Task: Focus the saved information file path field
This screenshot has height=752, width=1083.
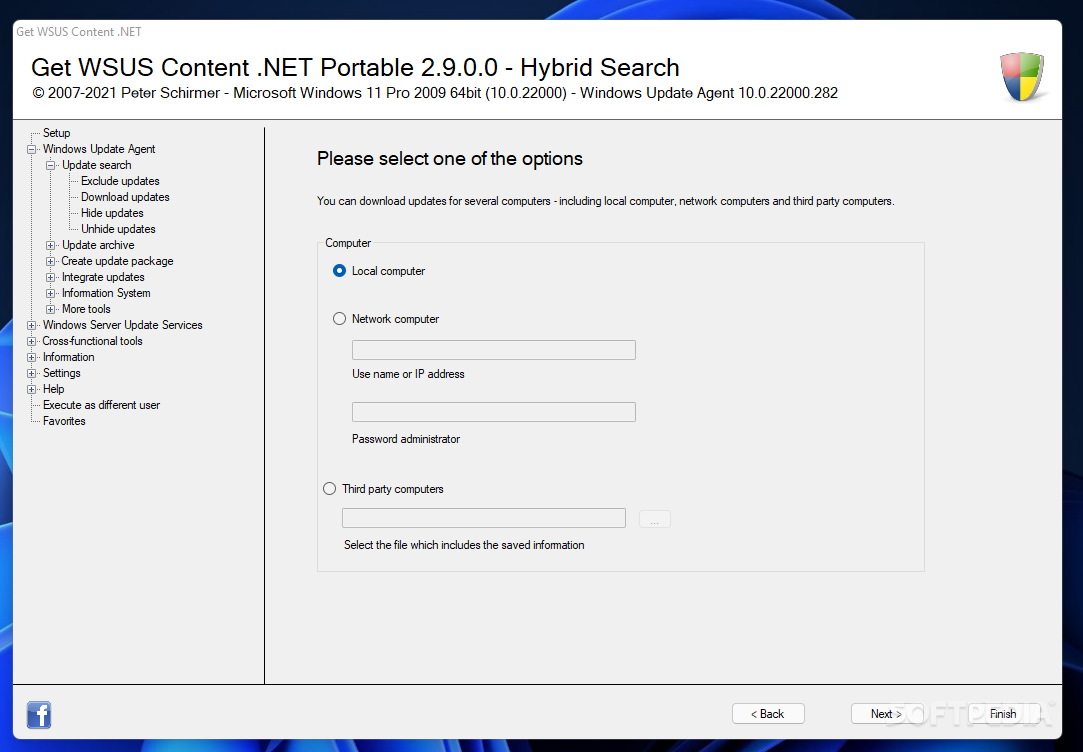Action: [x=484, y=518]
